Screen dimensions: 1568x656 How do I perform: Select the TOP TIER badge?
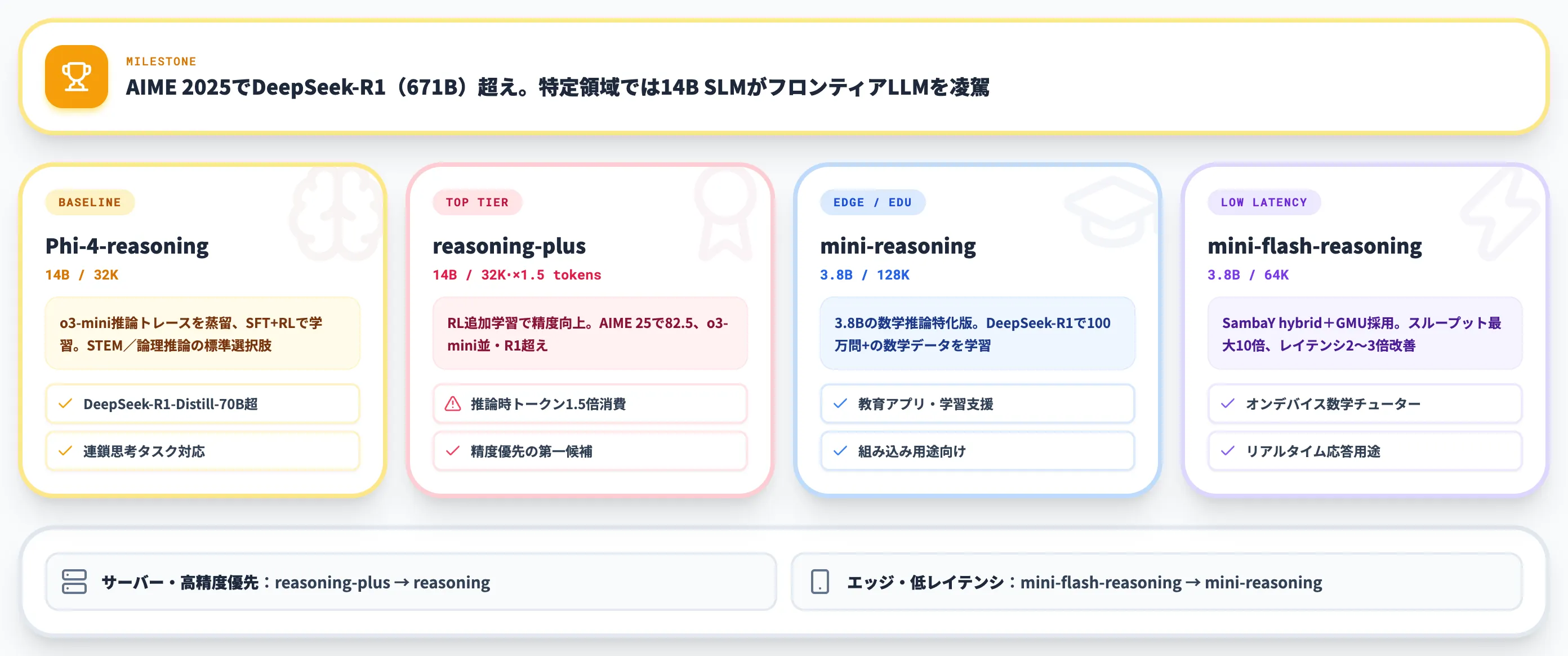(x=477, y=202)
